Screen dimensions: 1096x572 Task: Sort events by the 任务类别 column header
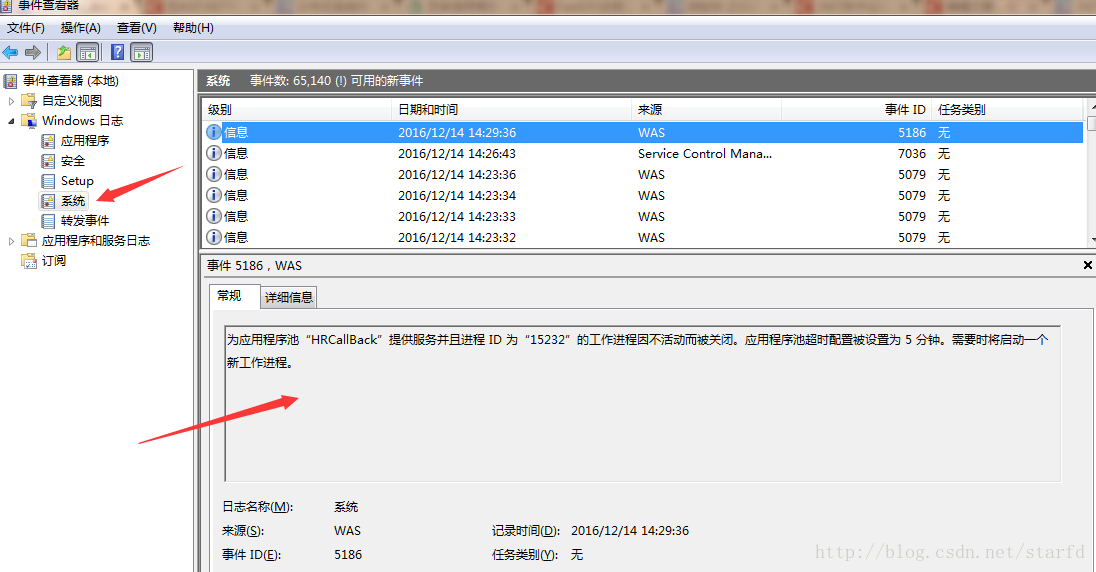pyautogui.click(x=1007, y=110)
